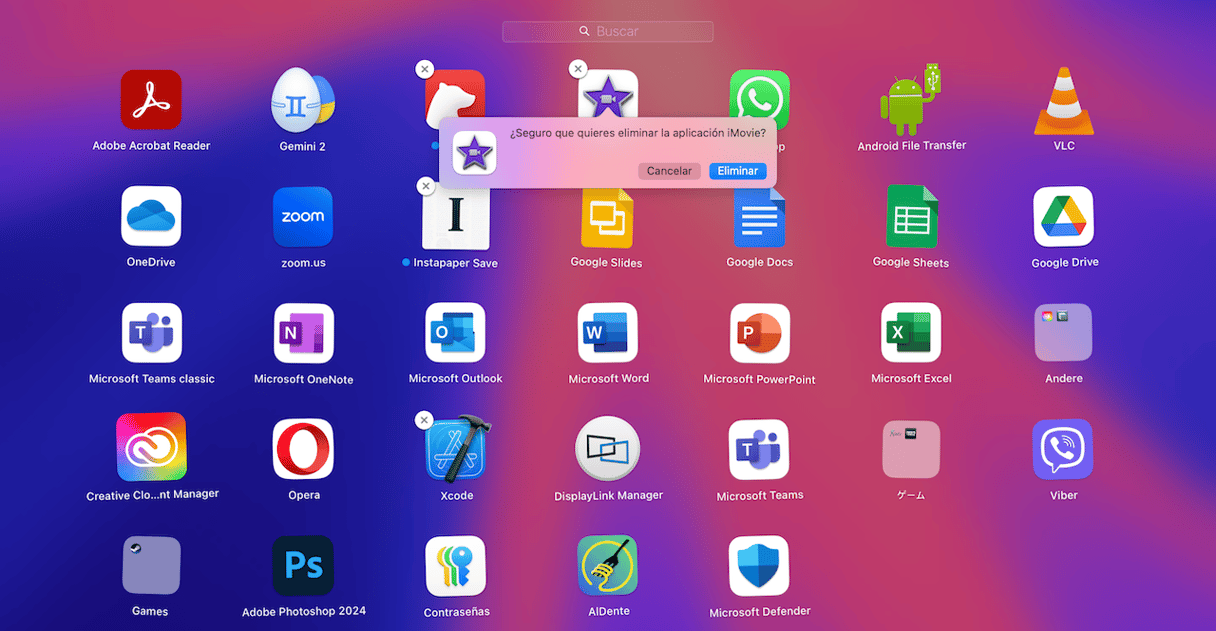Open Android File Transfer

tap(911, 100)
